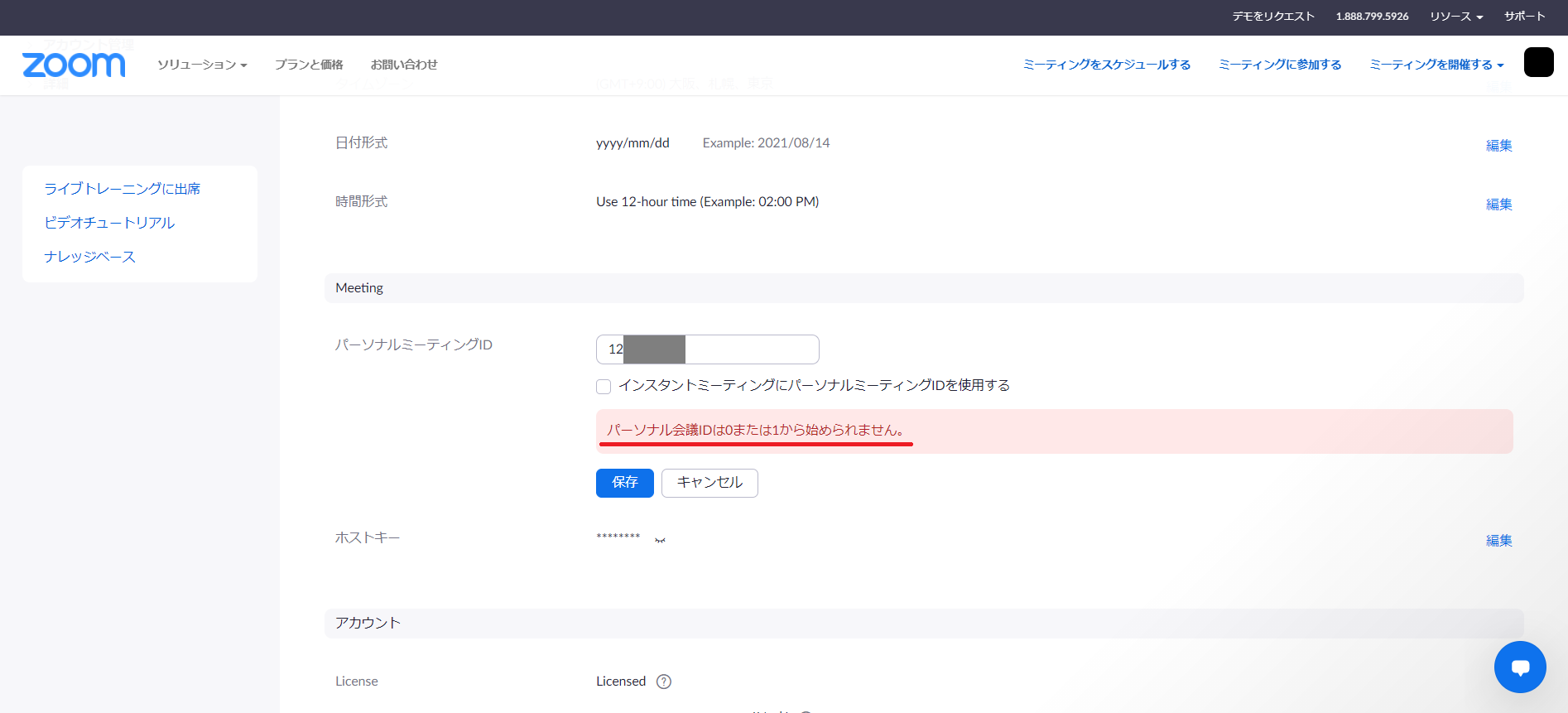1568x713 pixels.
Task: Edit the host key
Action: (1498, 541)
